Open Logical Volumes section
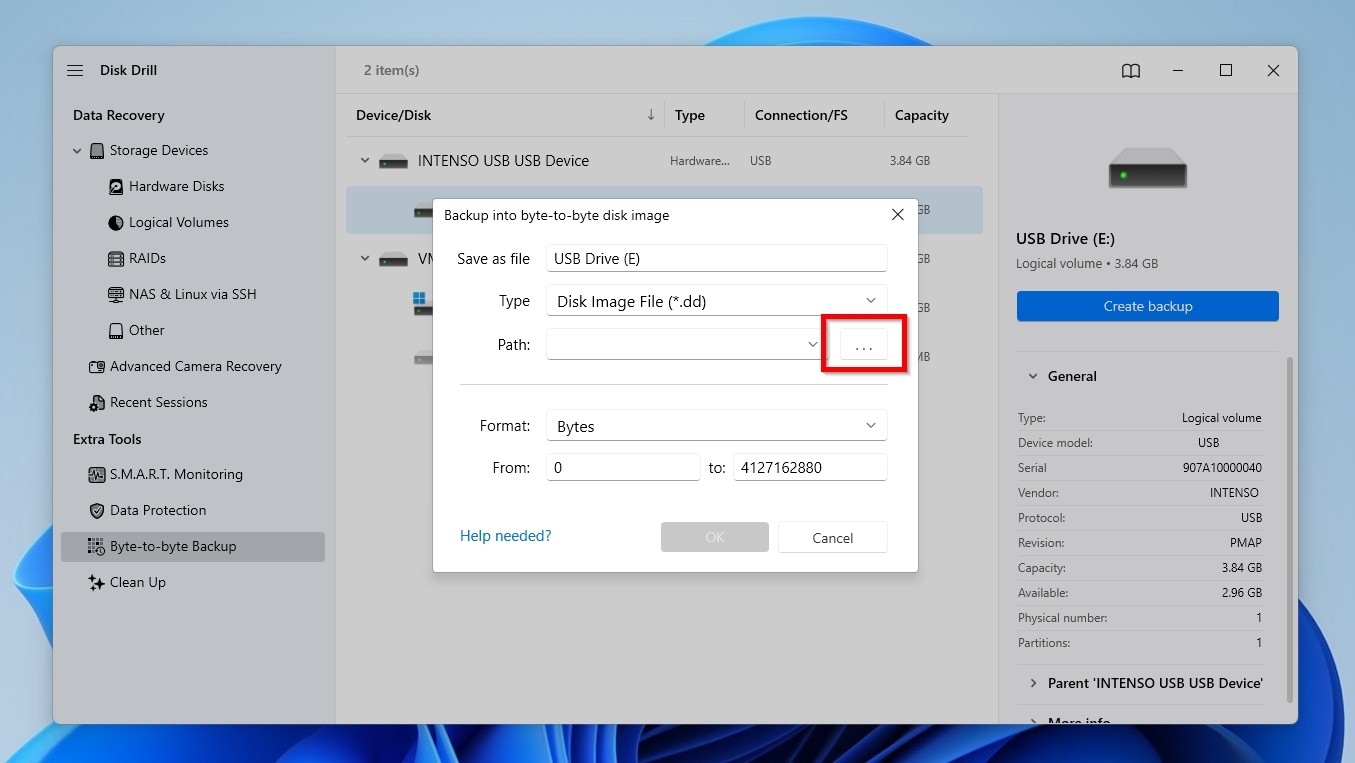Image resolution: width=1355 pixels, height=763 pixels. (178, 222)
